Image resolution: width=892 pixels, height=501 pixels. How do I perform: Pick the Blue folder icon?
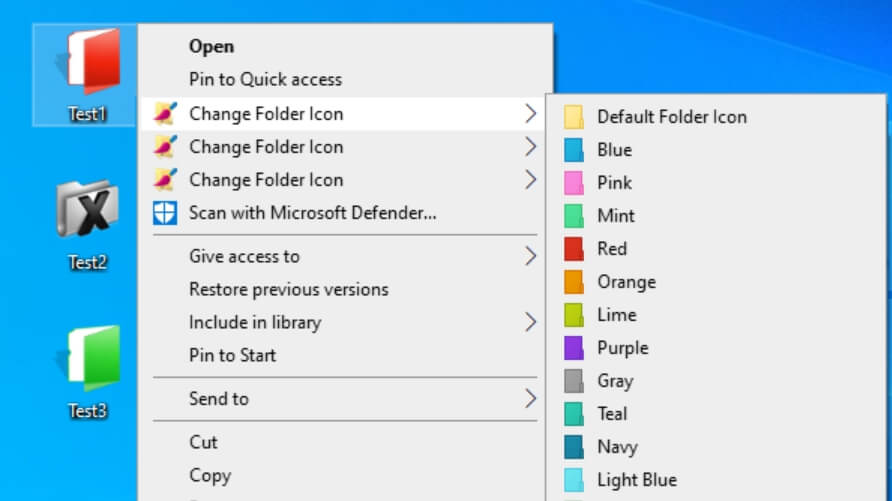click(x=614, y=150)
